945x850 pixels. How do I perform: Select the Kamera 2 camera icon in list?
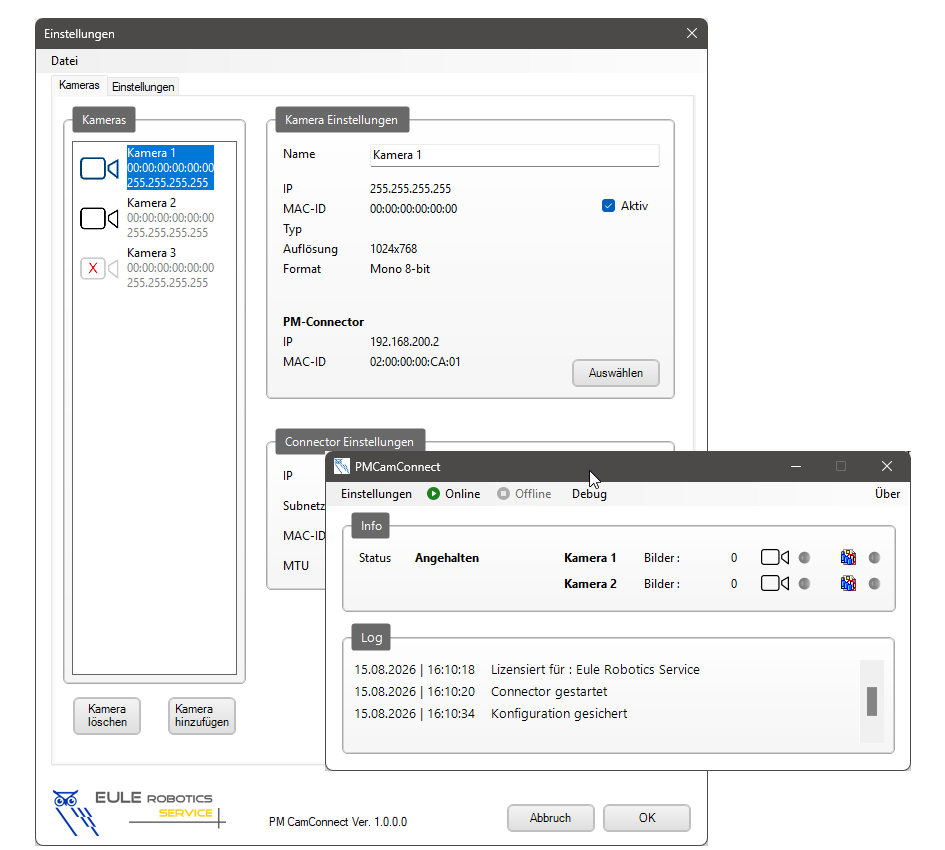[x=99, y=218]
